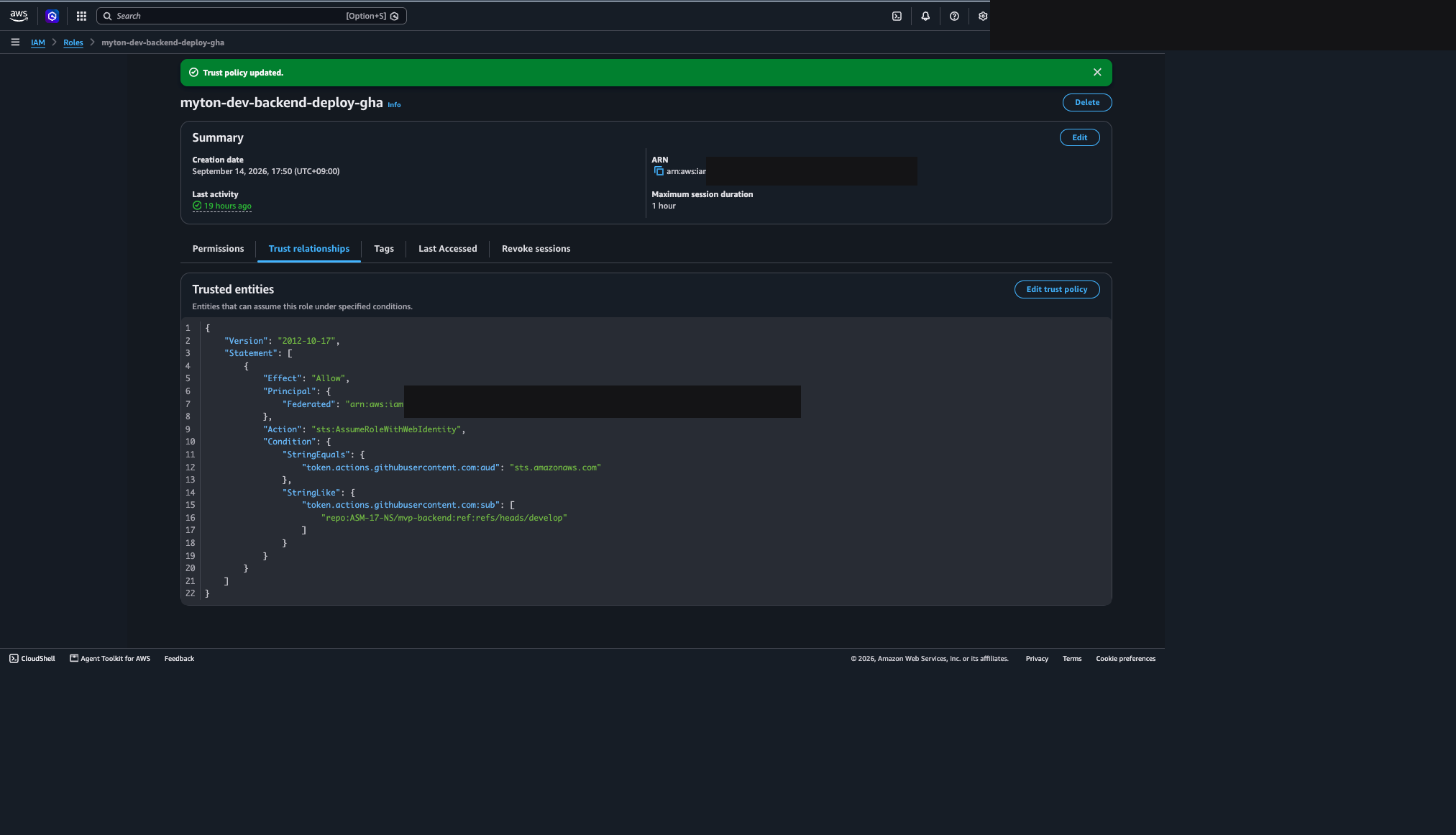This screenshot has height=835, width=1456.
Task: Click the Edit trust policy button
Action: click(x=1057, y=289)
